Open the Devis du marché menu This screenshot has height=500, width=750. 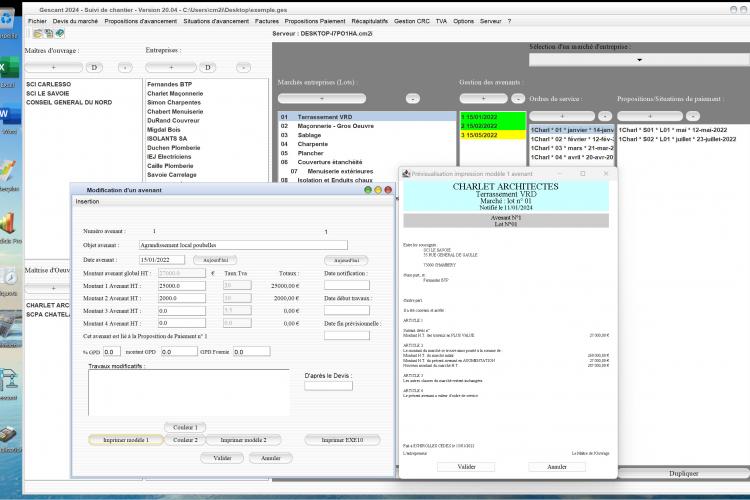click(75, 21)
